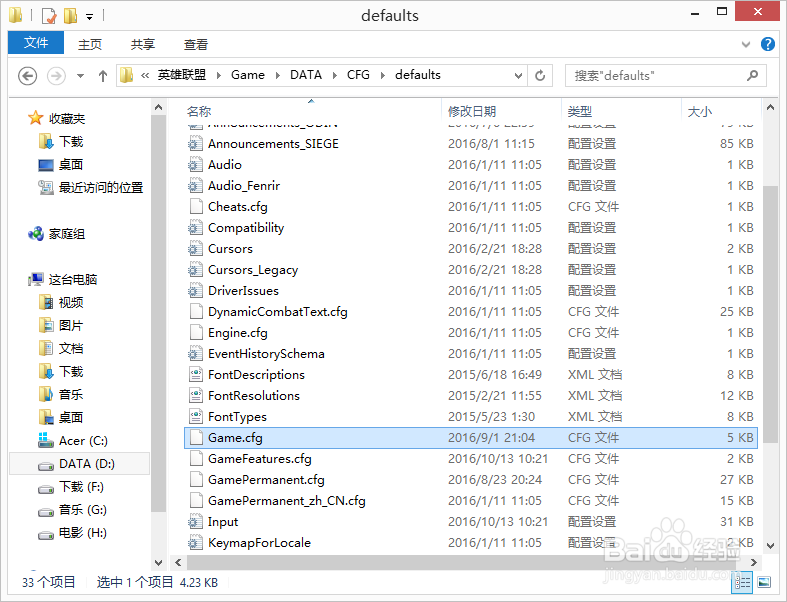The width and height of the screenshot is (787, 602).
Task: Select FontTypes XML file icon
Action: [x=196, y=417]
